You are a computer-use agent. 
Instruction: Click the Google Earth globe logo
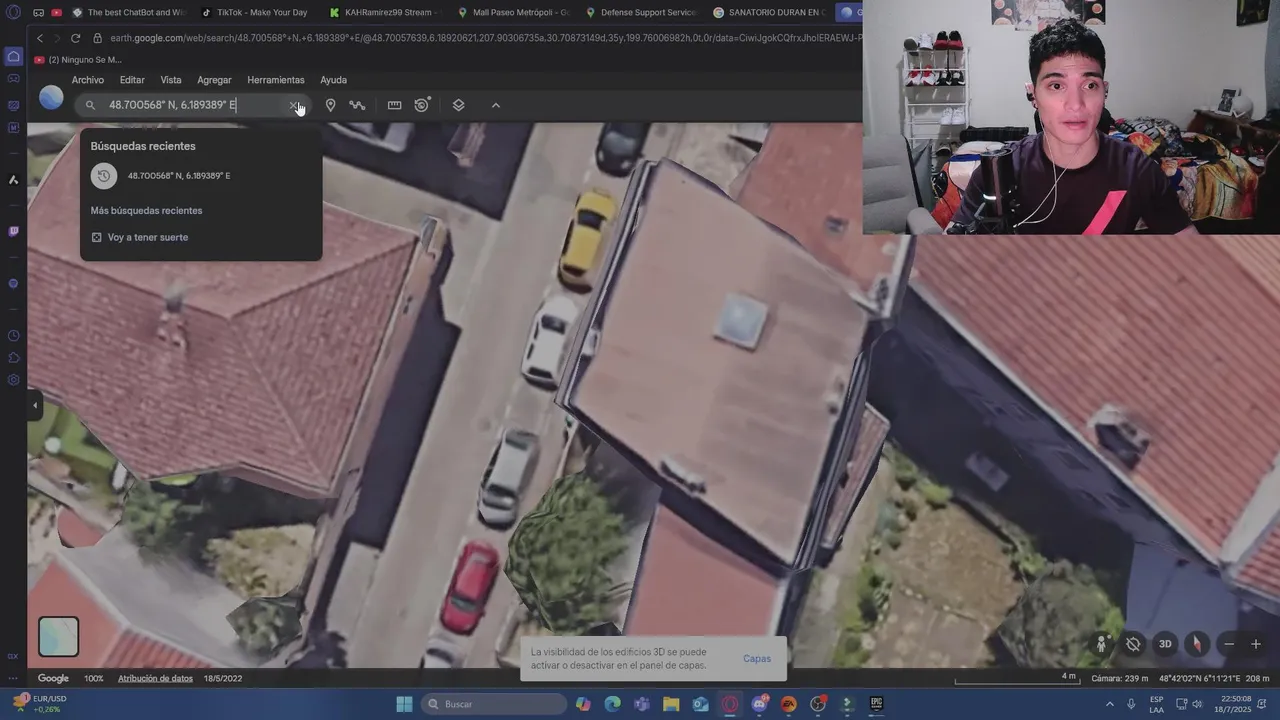[51, 98]
